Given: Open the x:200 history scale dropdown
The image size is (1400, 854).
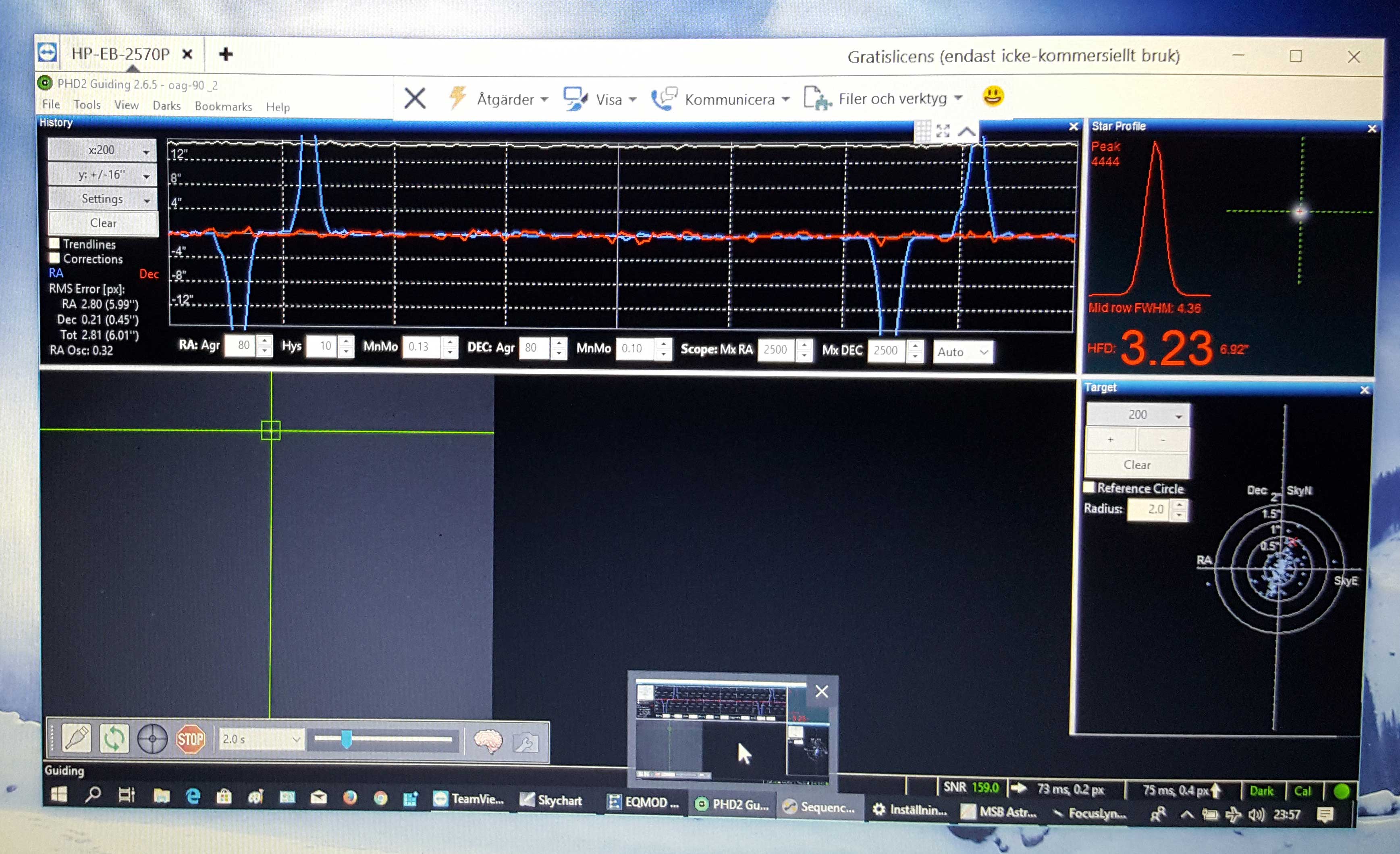Looking at the screenshot, I should pos(102,150).
